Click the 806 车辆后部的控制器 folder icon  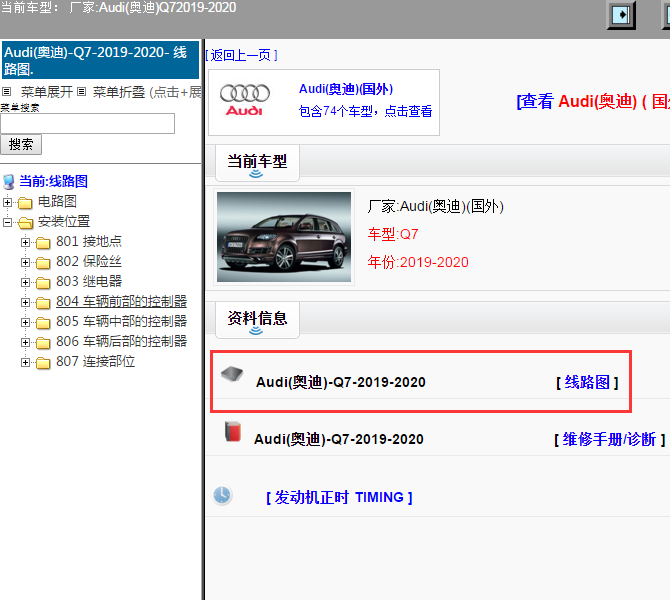pos(43,343)
